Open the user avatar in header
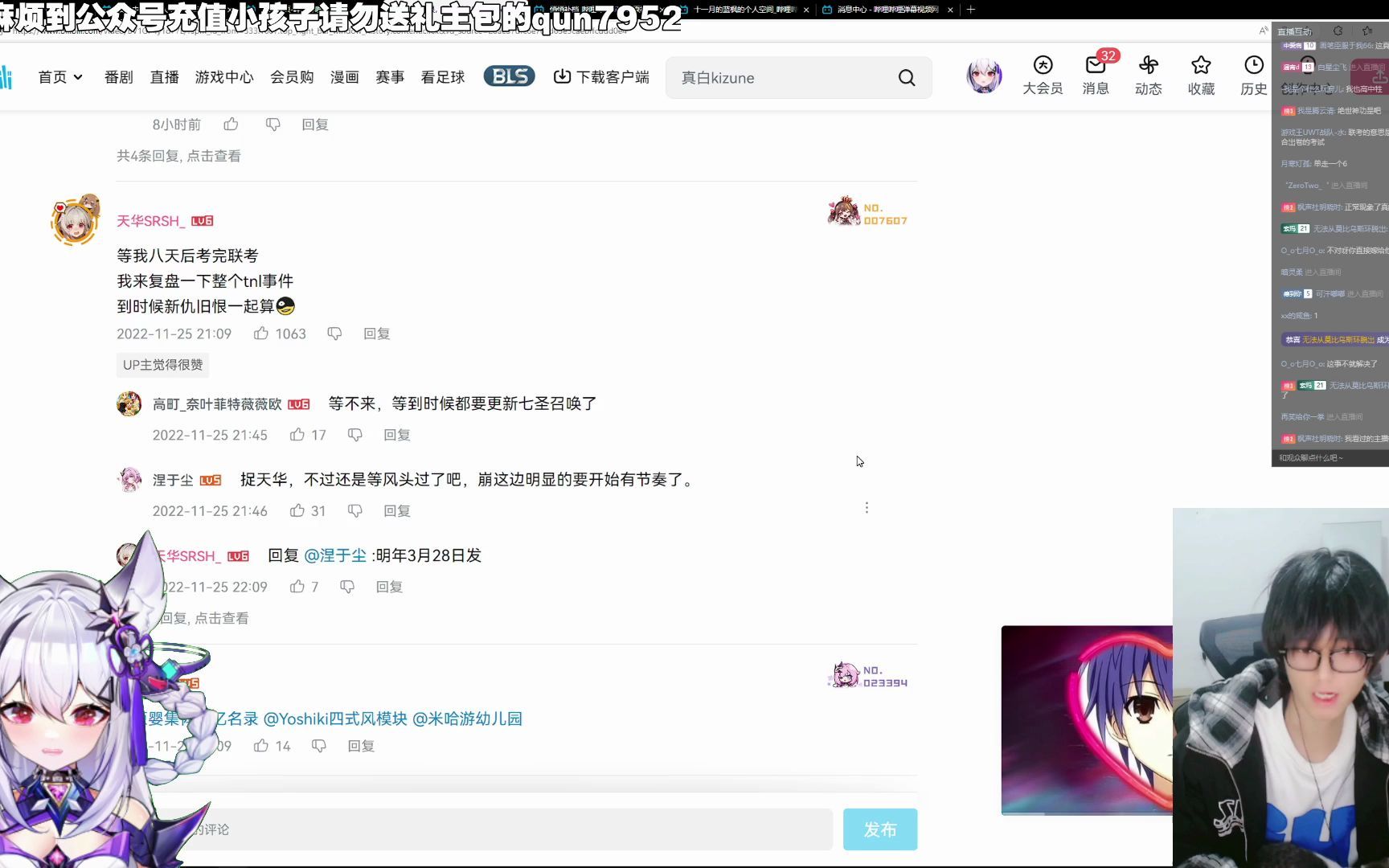 click(984, 76)
